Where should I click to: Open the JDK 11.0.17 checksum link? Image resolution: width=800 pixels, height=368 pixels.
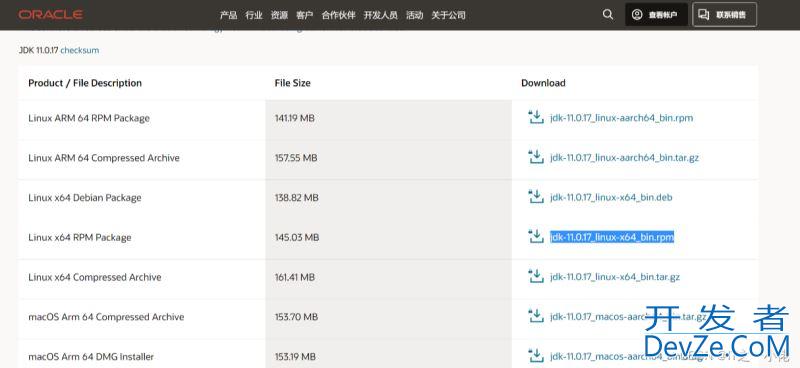(80, 51)
